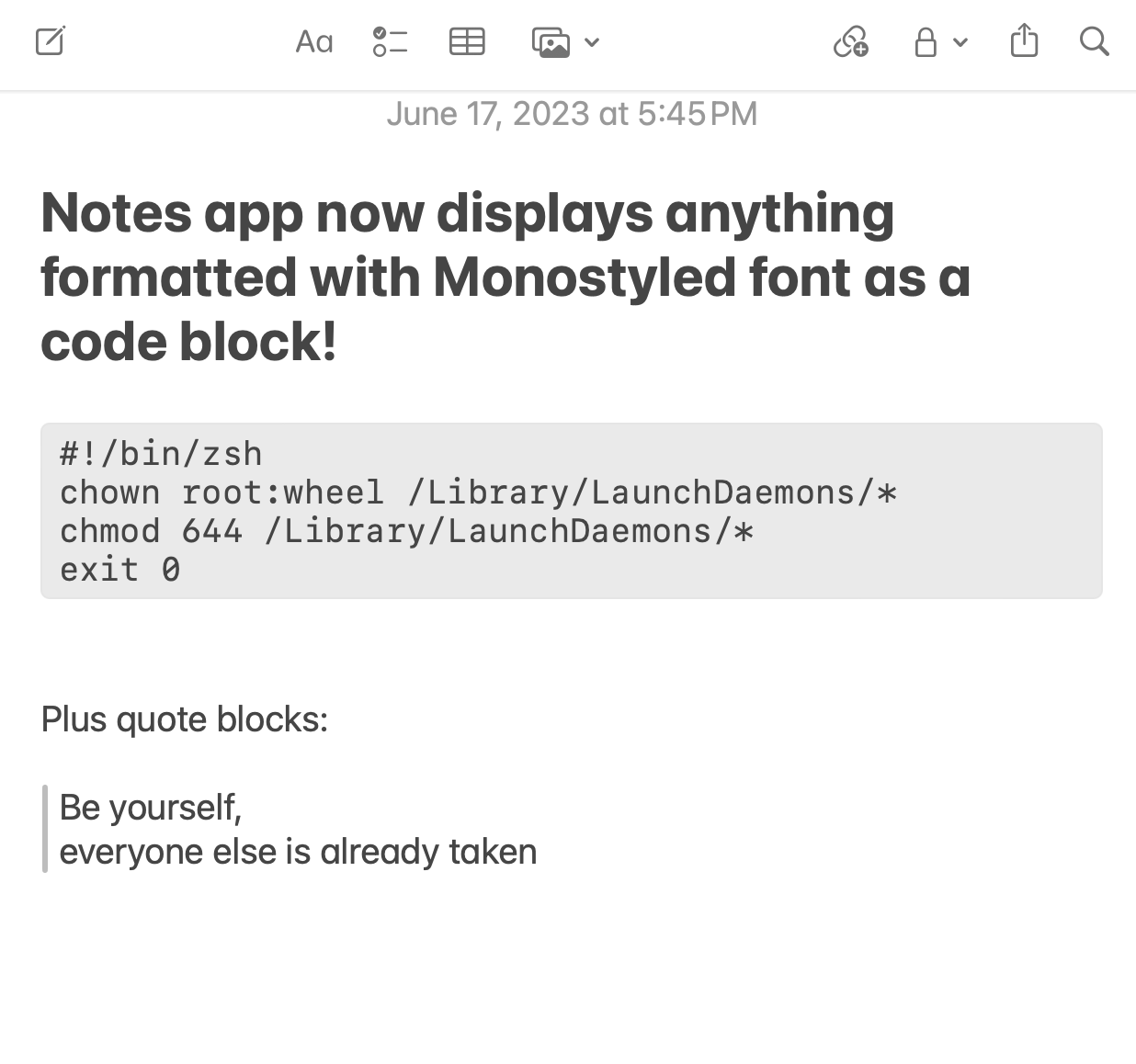Click the lock note icon
The width and height of the screenshot is (1136, 1064).
pyautogui.click(x=926, y=42)
